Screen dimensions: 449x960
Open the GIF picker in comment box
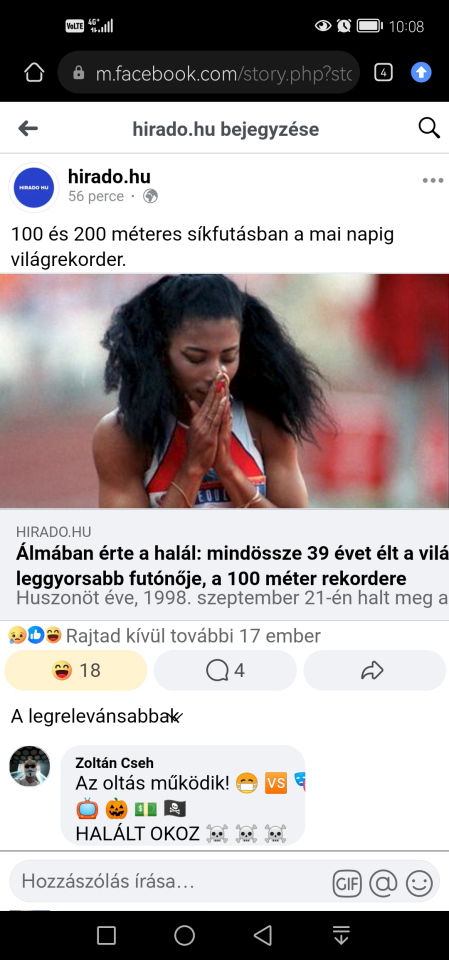click(347, 883)
